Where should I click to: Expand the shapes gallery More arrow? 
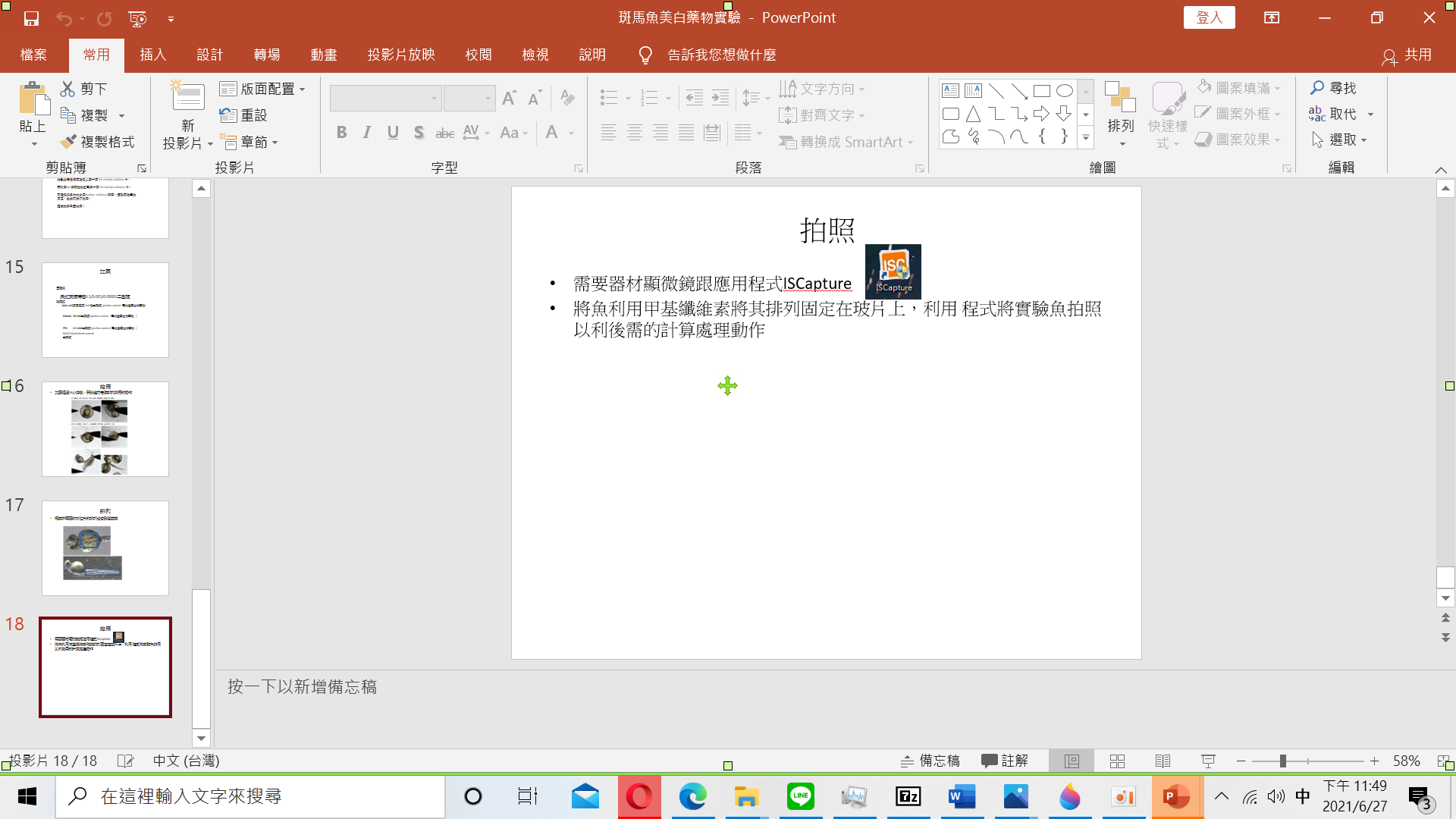[x=1086, y=138]
